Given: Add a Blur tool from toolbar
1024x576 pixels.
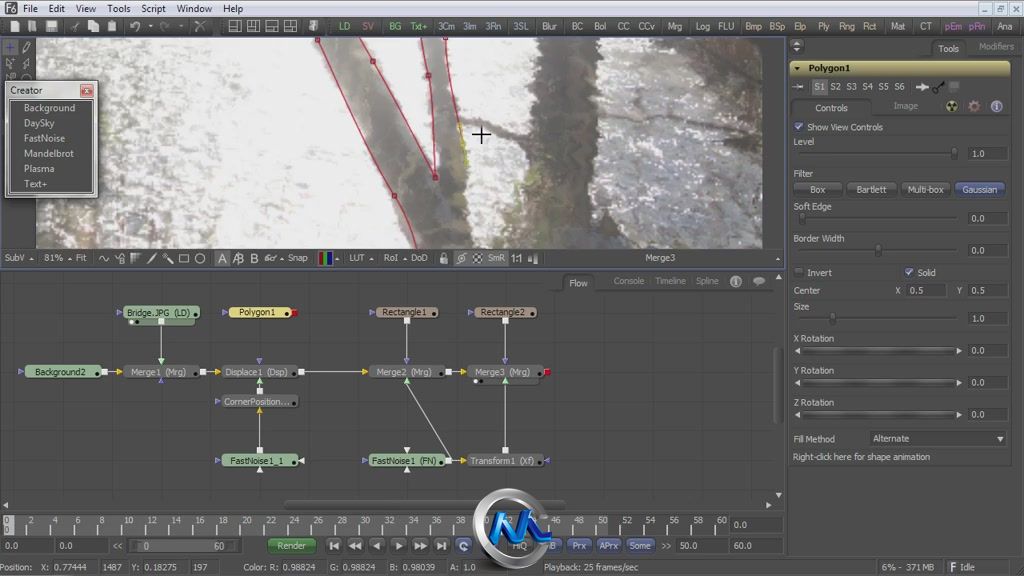Looking at the screenshot, I should point(549,26).
